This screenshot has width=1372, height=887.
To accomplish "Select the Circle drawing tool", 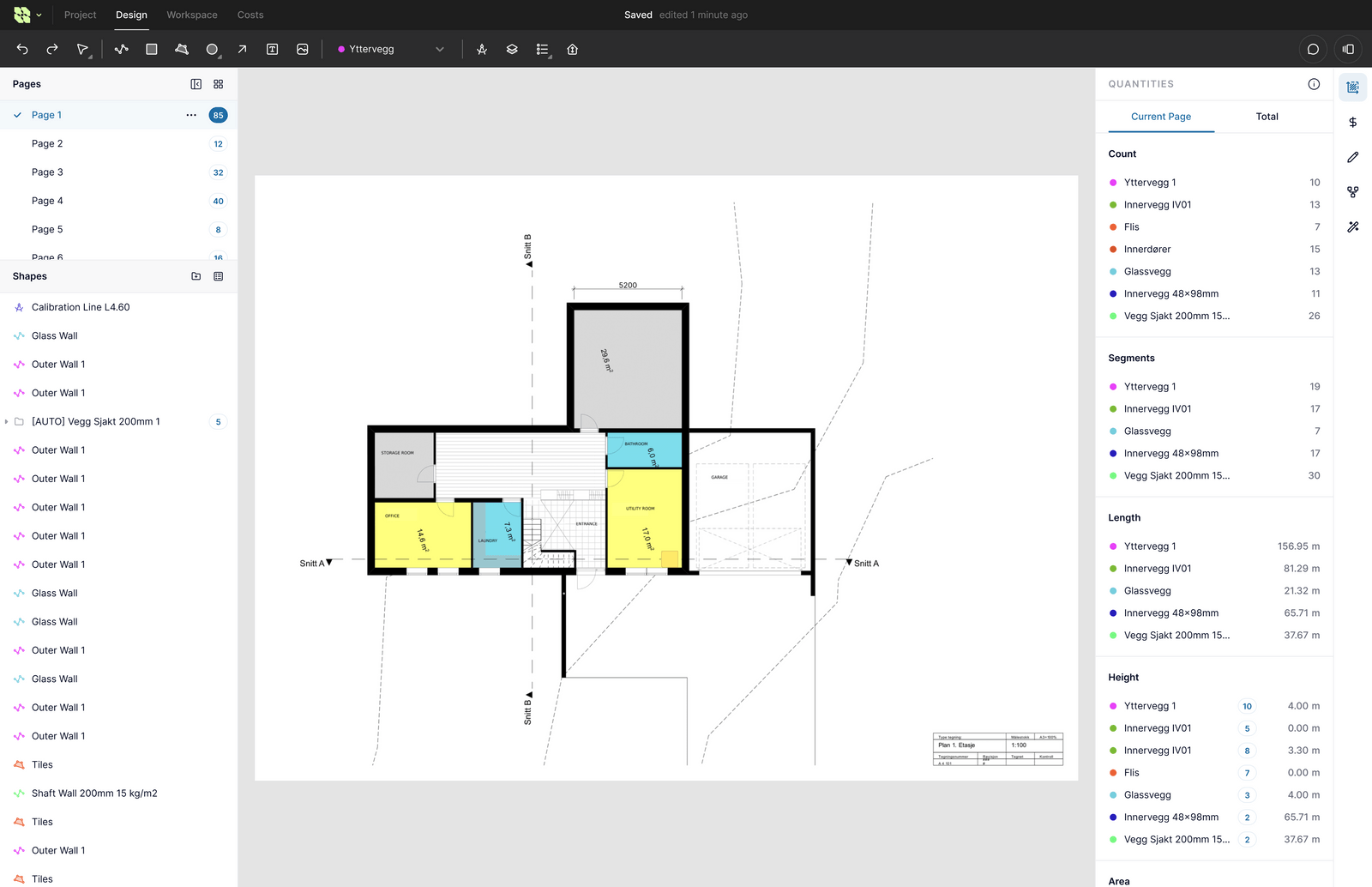I will tap(212, 49).
